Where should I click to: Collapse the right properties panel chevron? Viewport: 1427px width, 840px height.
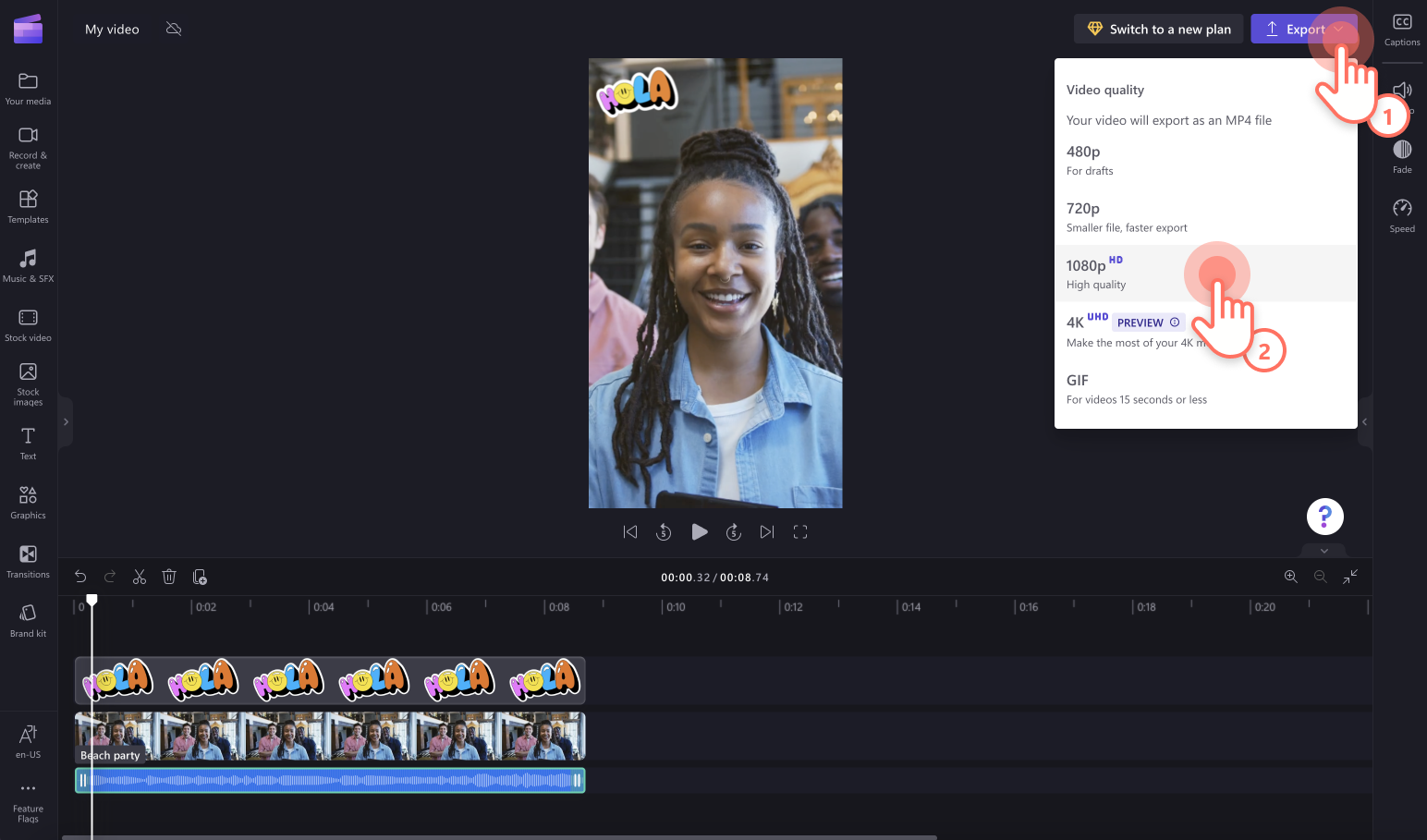[x=1365, y=421]
